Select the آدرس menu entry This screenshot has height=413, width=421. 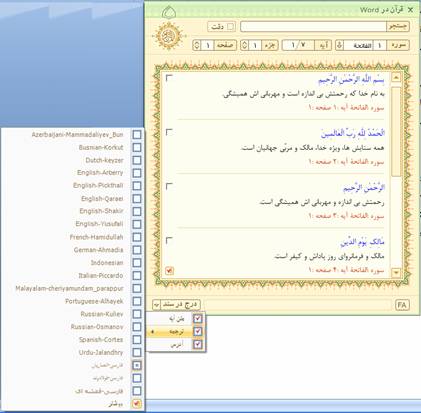pyautogui.click(x=177, y=345)
